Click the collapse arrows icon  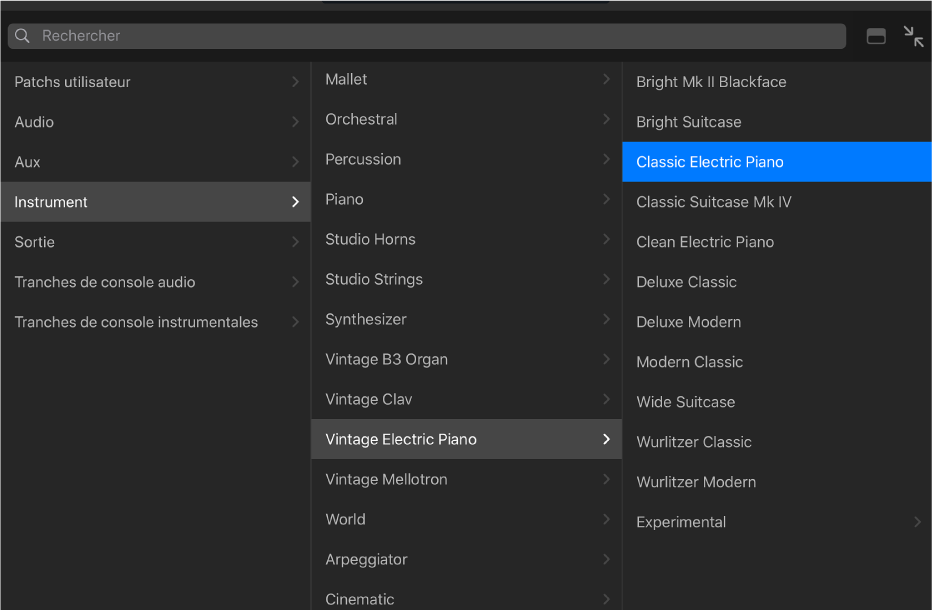tap(914, 36)
